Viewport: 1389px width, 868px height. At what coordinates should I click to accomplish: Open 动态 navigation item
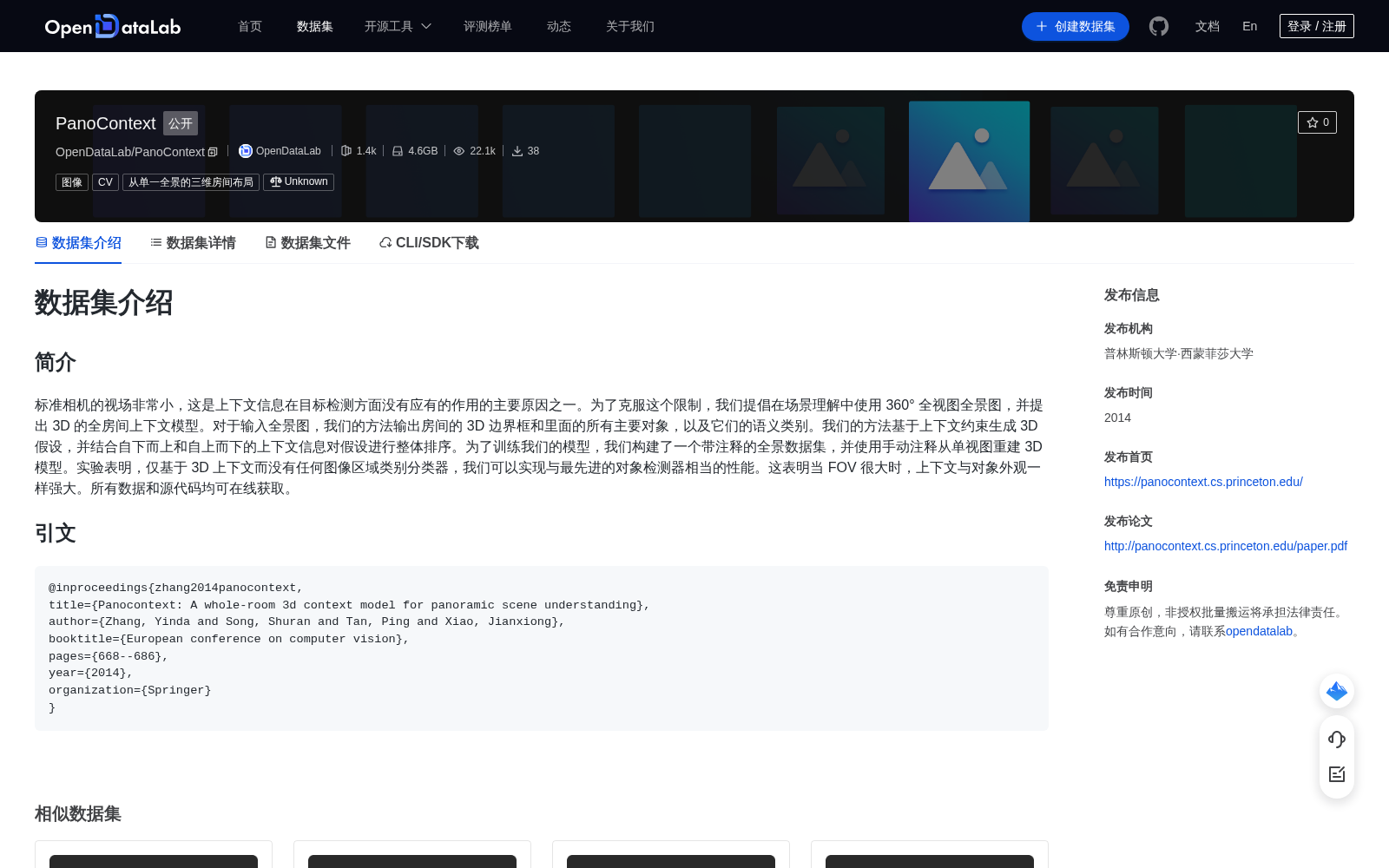click(559, 26)
